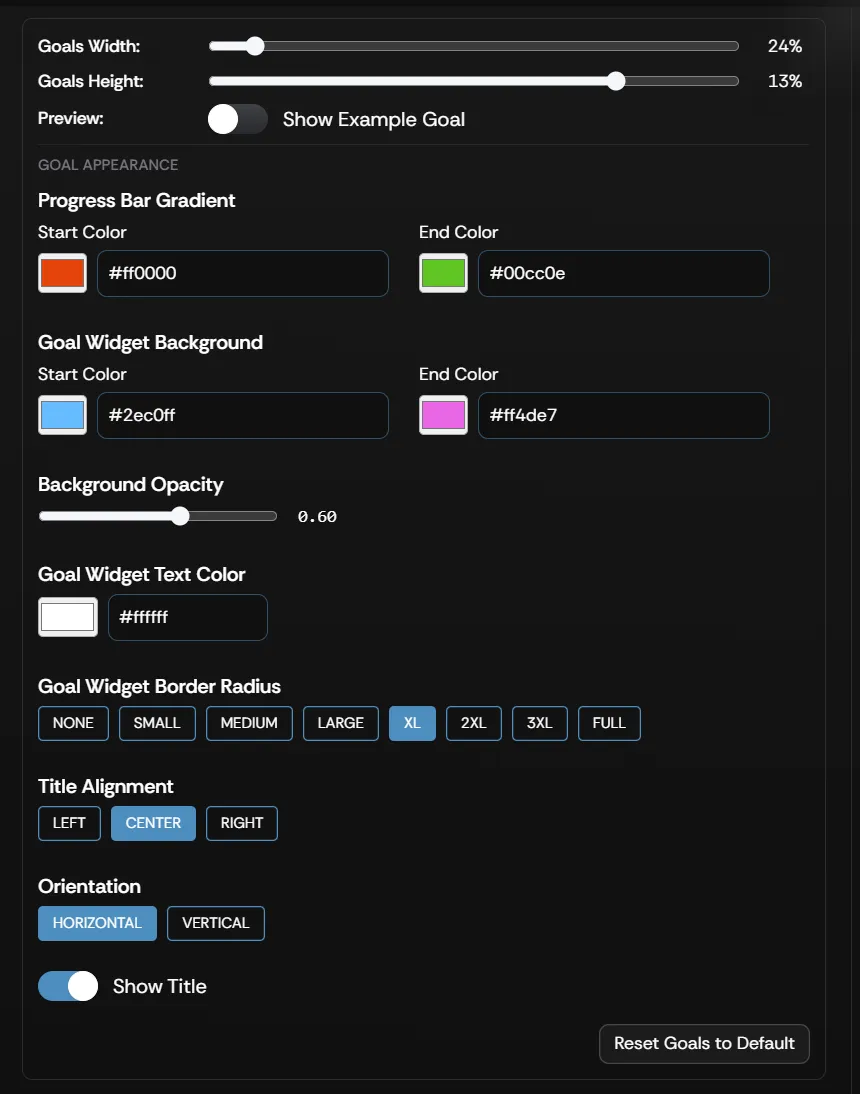This screenshot has width=860, height=1094.
Task: Click Reset Goals to Default button
Action: (x=704, y=1043)
